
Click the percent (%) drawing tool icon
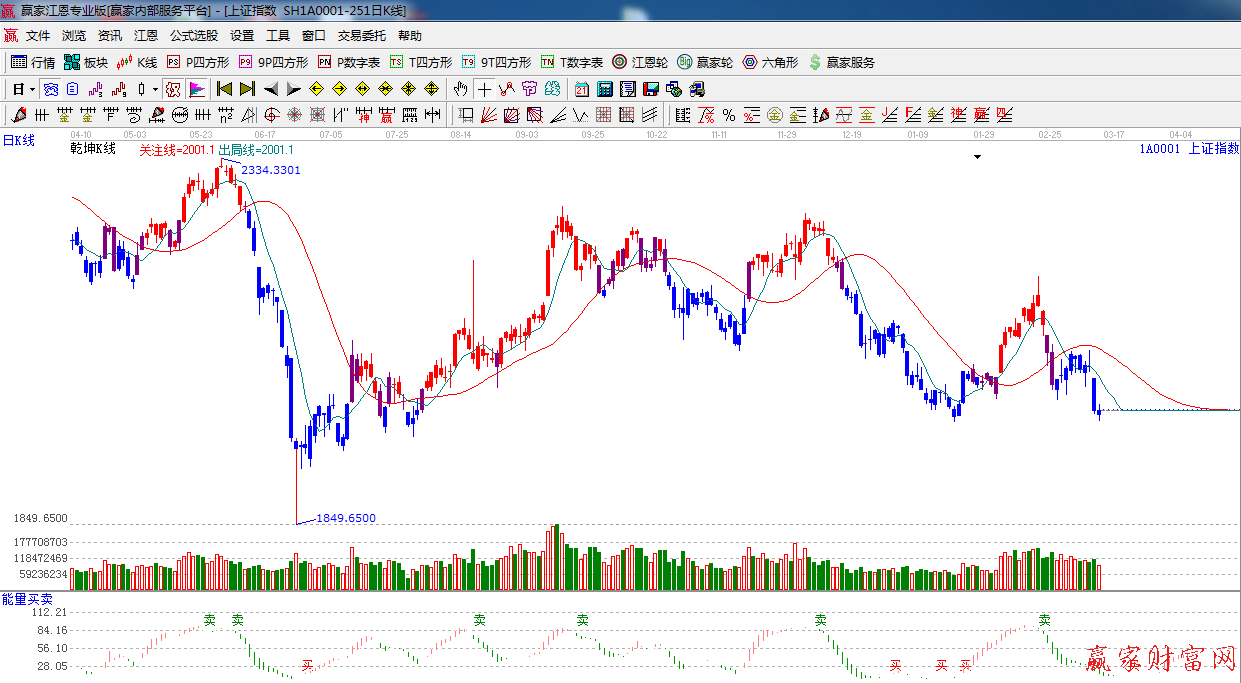click(728, 115)
